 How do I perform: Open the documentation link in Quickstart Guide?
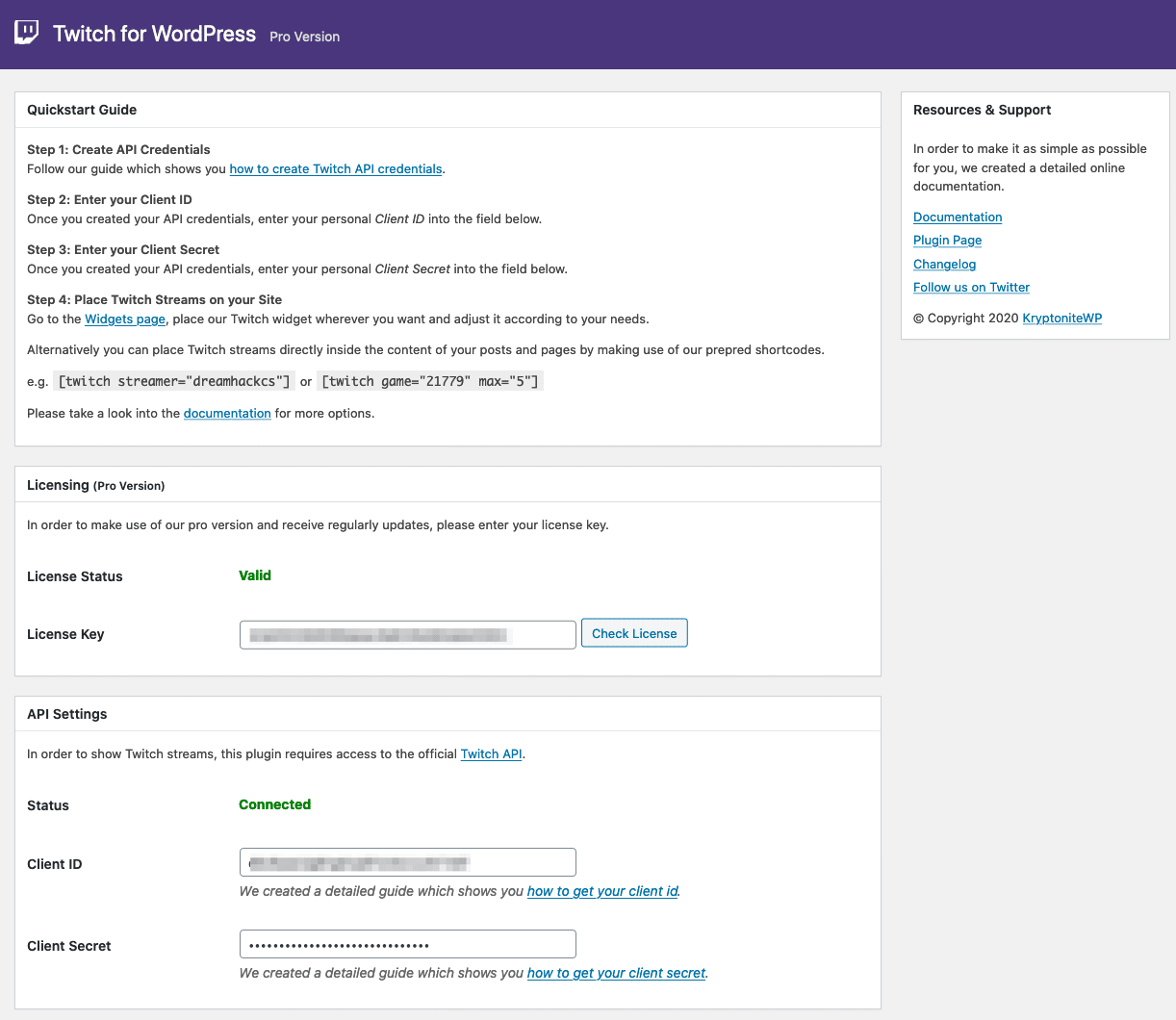tap(227, 413)
